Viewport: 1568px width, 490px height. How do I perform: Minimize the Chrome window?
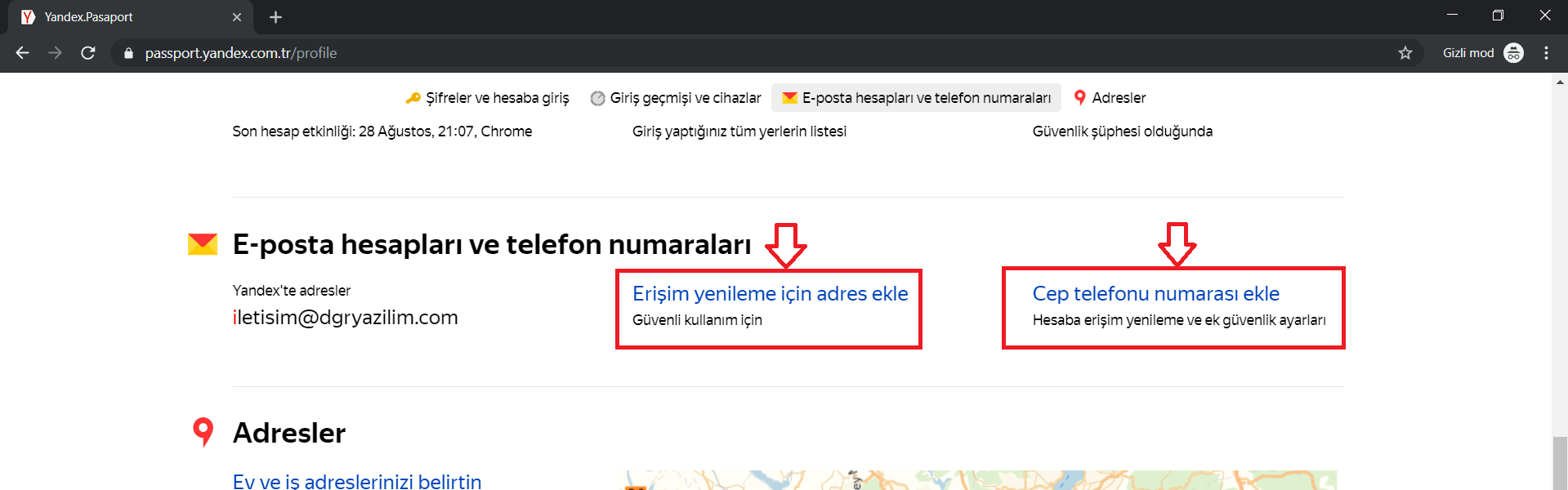[x=1452, y=15]
